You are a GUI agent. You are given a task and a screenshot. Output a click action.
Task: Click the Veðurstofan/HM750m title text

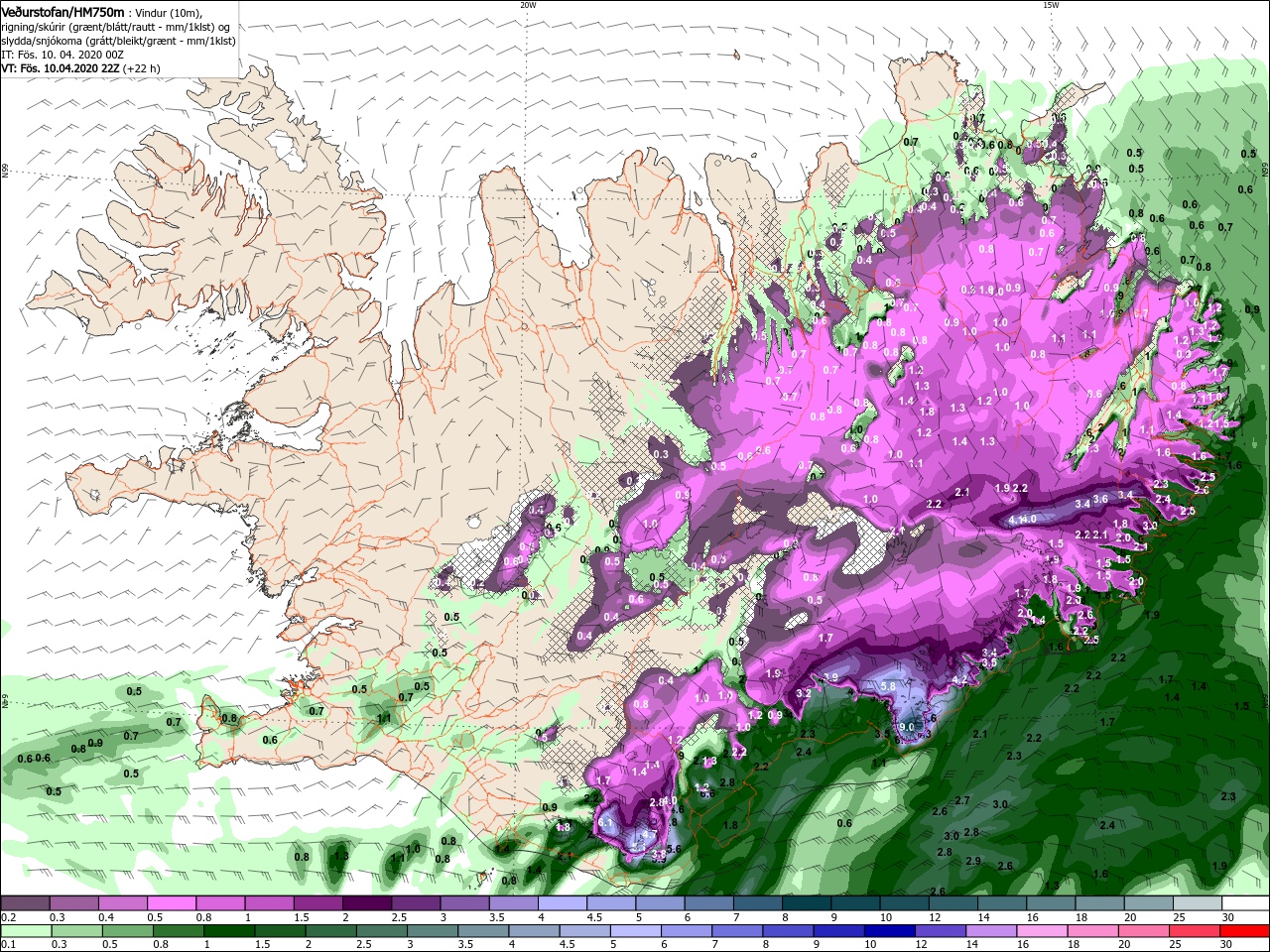[x=63, y=12]
